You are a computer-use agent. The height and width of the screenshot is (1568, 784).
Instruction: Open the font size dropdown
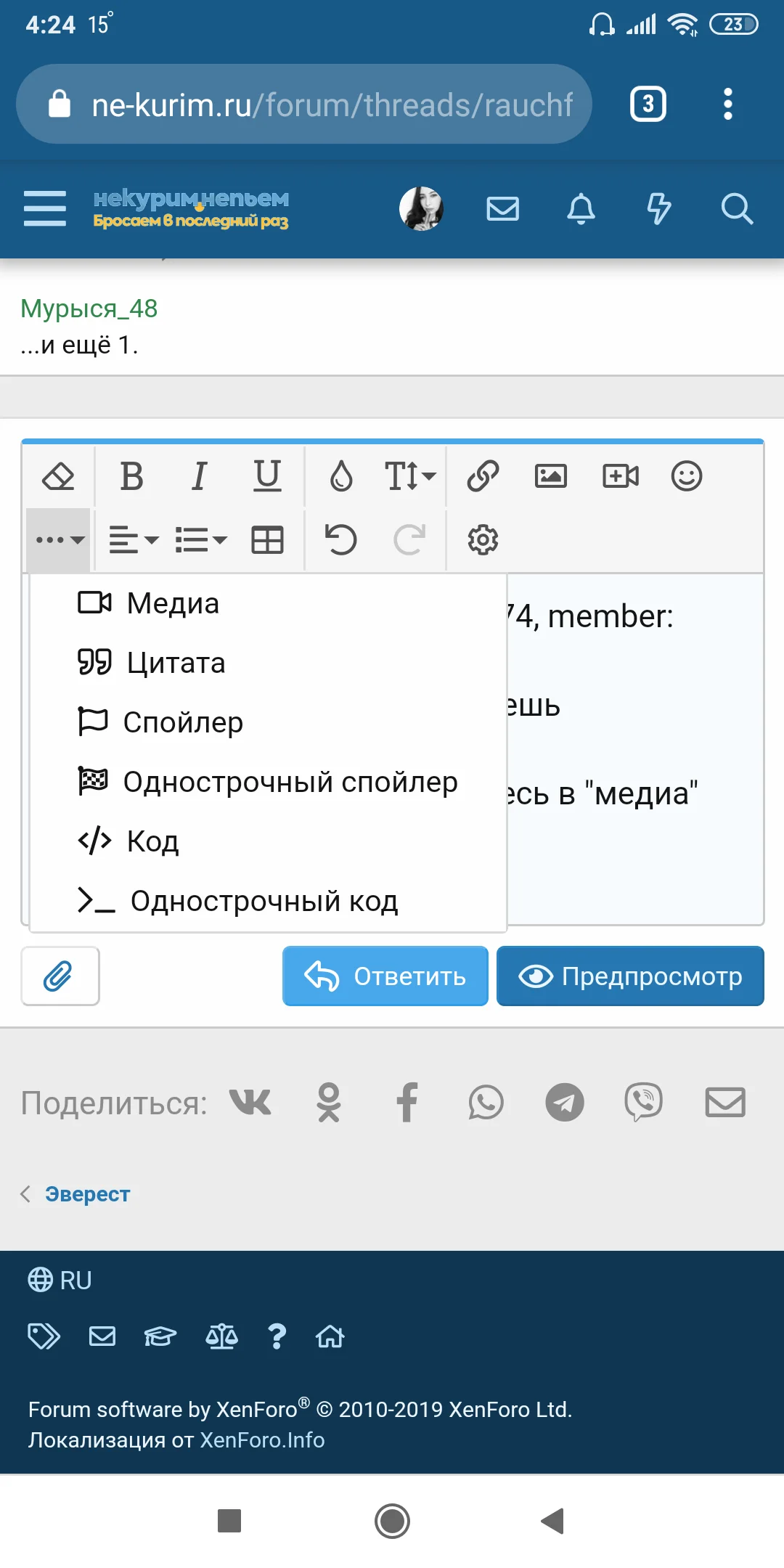click(x=410, y=477)
